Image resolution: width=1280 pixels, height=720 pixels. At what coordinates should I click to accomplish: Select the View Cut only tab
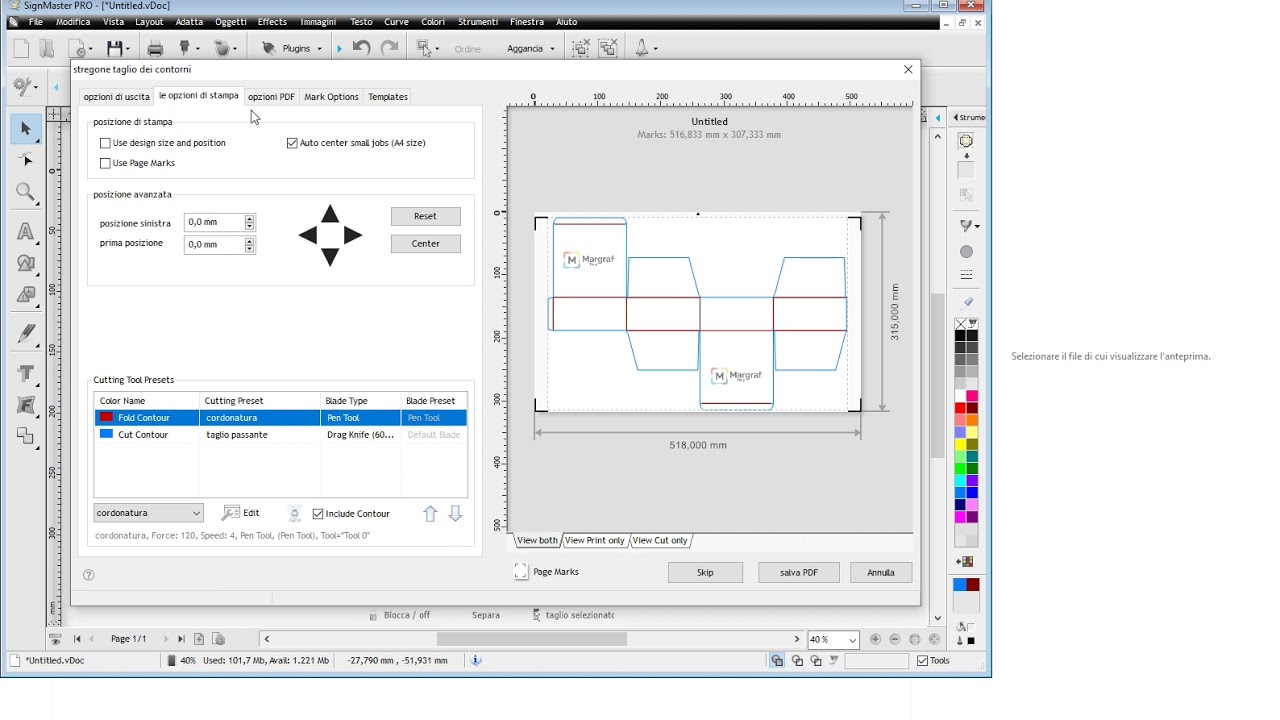(661, 541)
